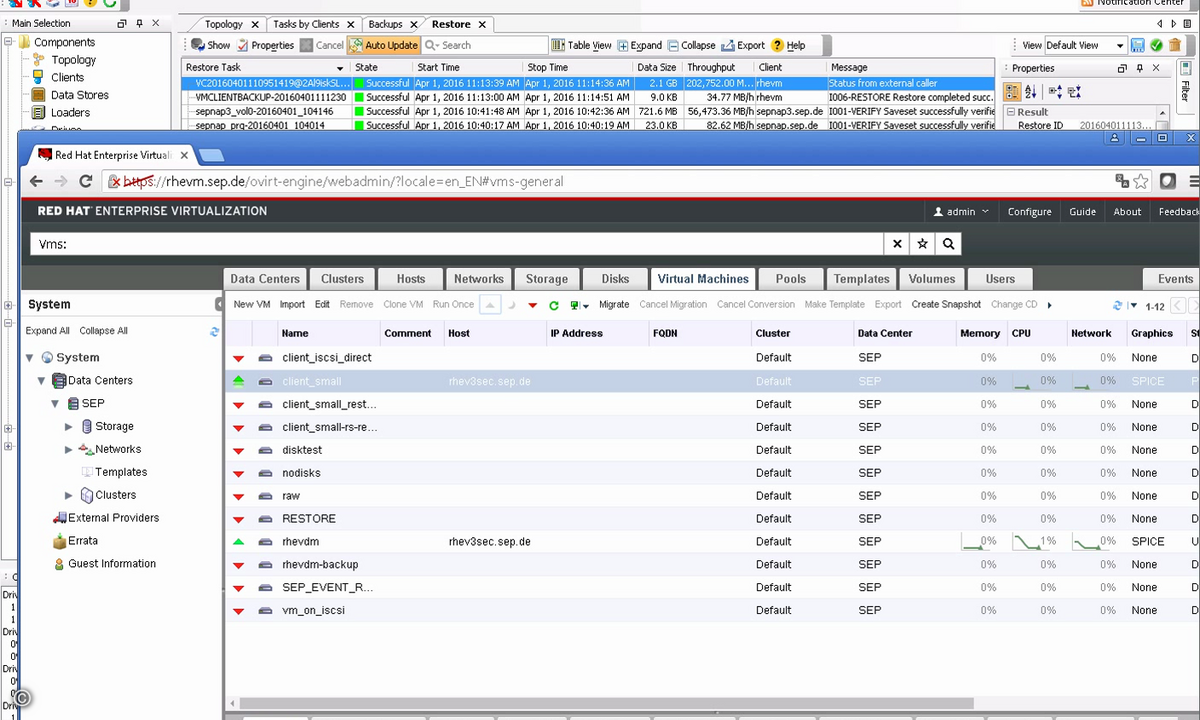Open Properties in the Restore toolbar

[265, 45]
